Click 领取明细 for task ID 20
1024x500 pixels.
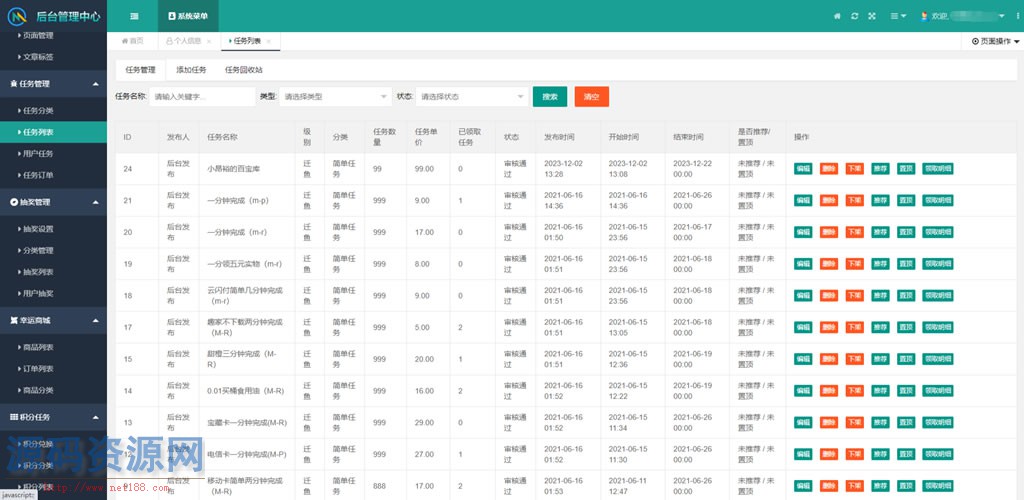938,232
